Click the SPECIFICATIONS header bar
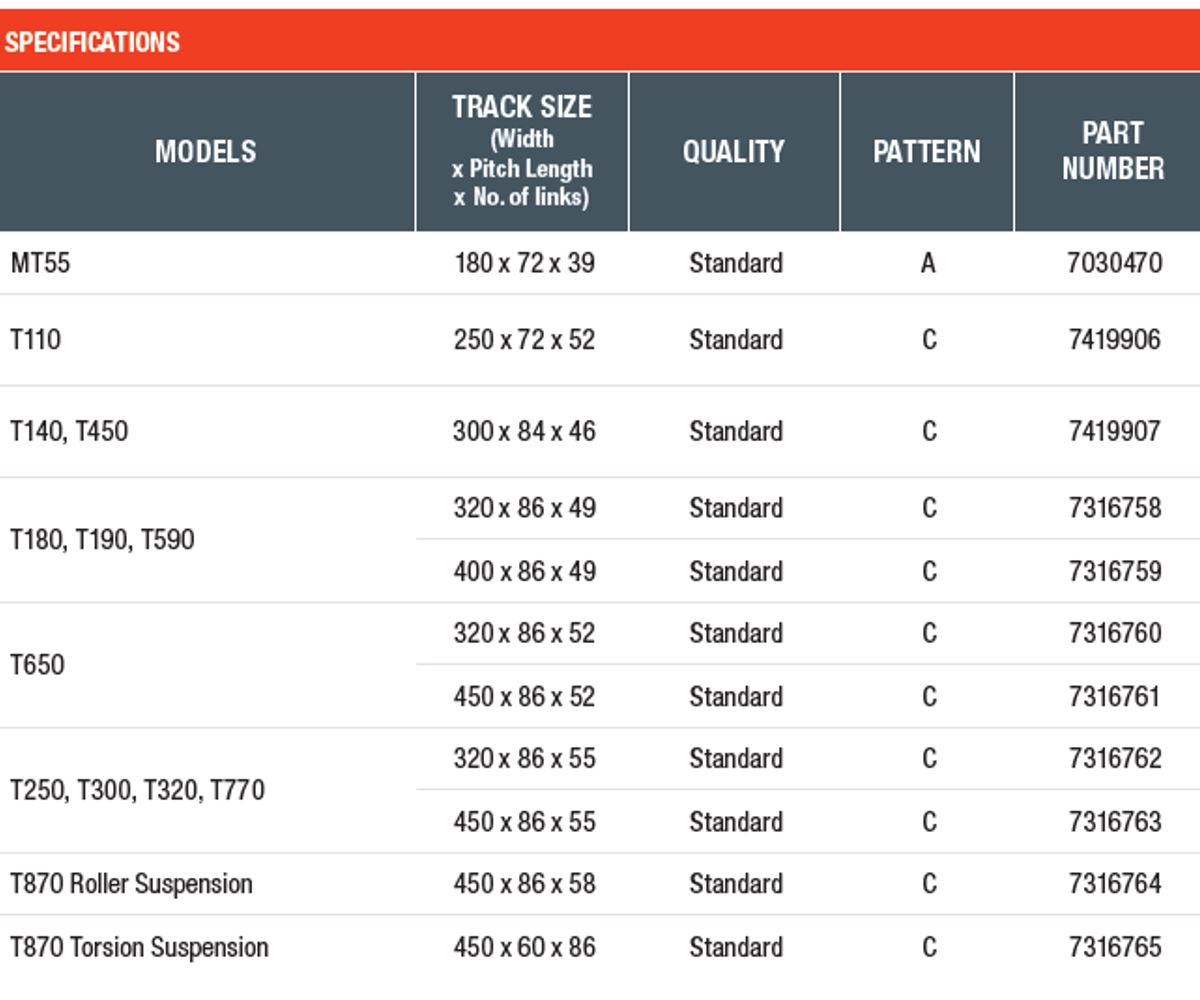The image size is (1200, 1000). (600, 41)
